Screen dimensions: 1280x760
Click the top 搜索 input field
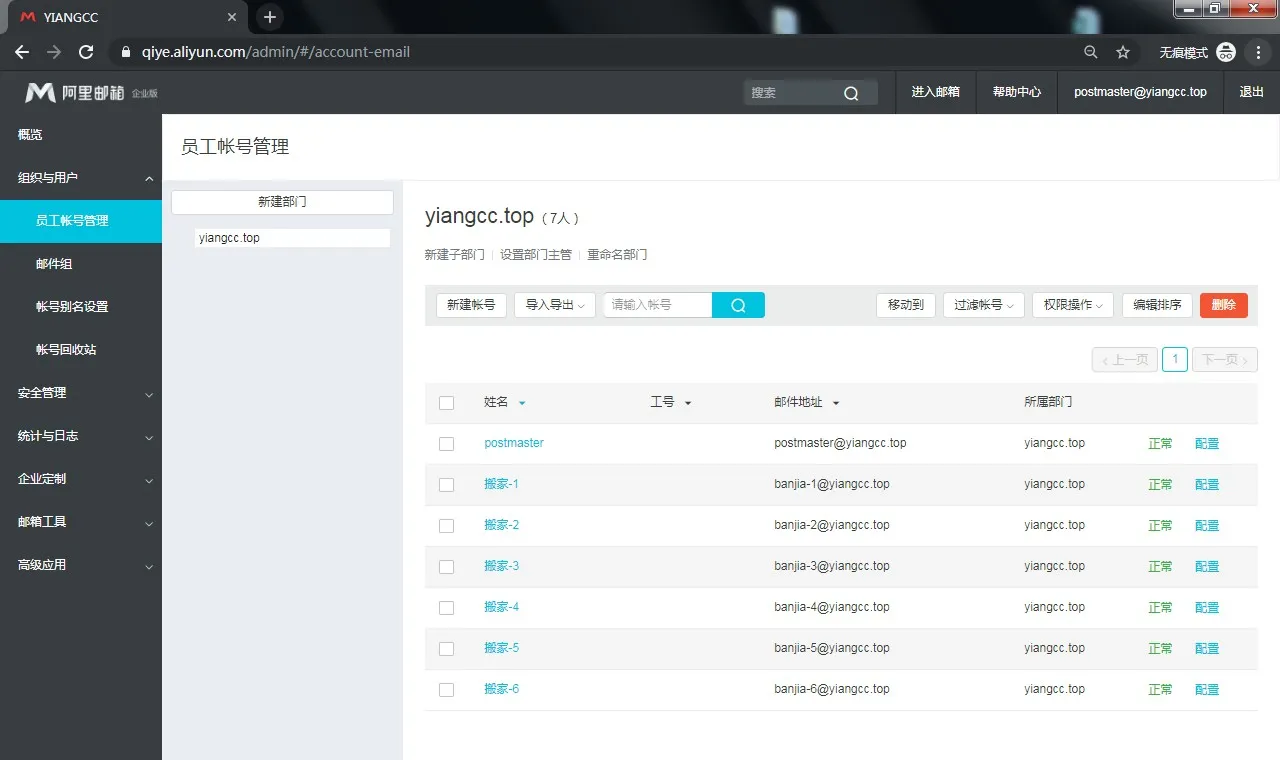click(x=792, y=93)
